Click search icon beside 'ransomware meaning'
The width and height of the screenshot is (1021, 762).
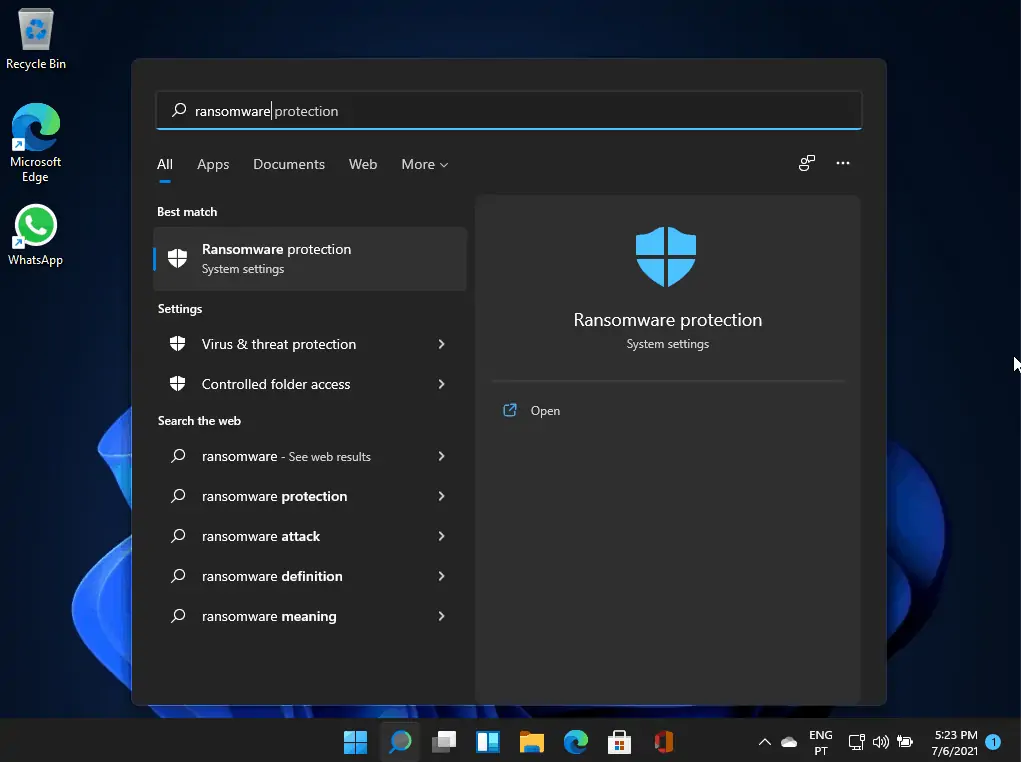[178, 615]
